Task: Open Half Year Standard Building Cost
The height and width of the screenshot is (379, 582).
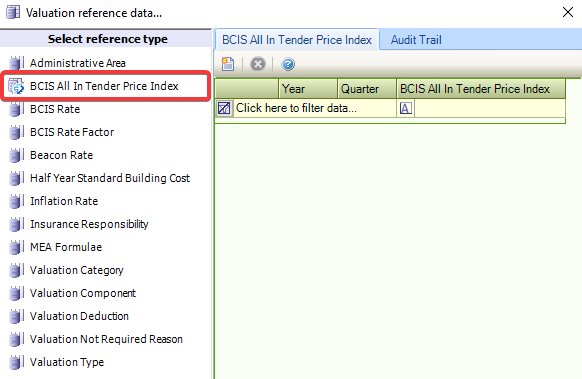Action: click(110, 178)
